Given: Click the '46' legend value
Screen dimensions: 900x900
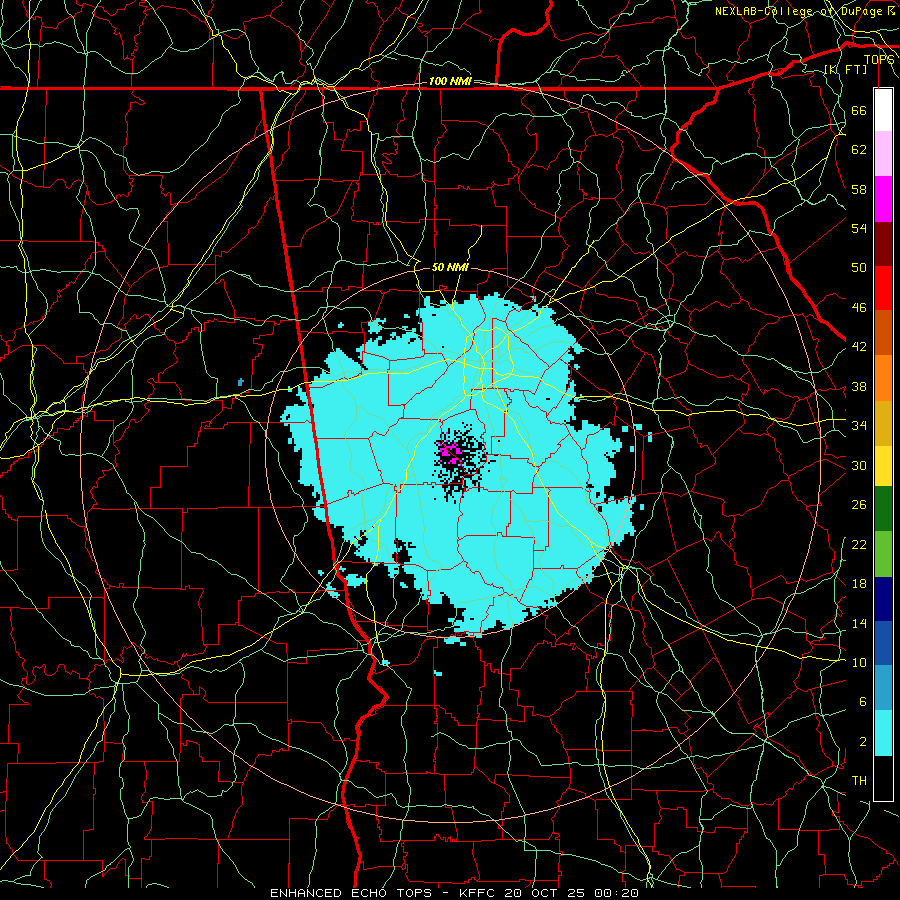Looking at the screenshot, I should pos(859,308).
